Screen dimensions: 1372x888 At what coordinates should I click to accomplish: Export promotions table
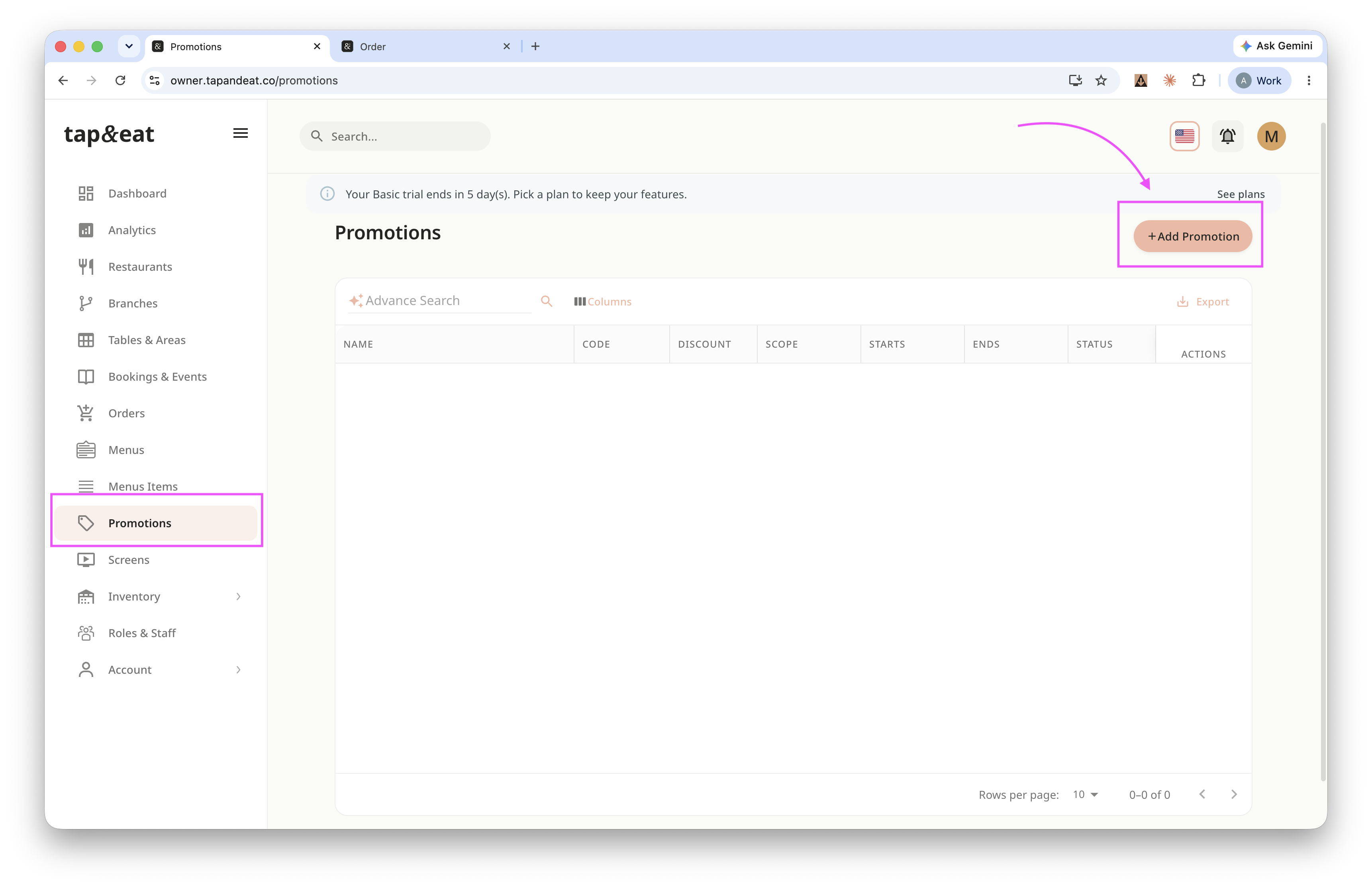click(x=1203, y=301)
